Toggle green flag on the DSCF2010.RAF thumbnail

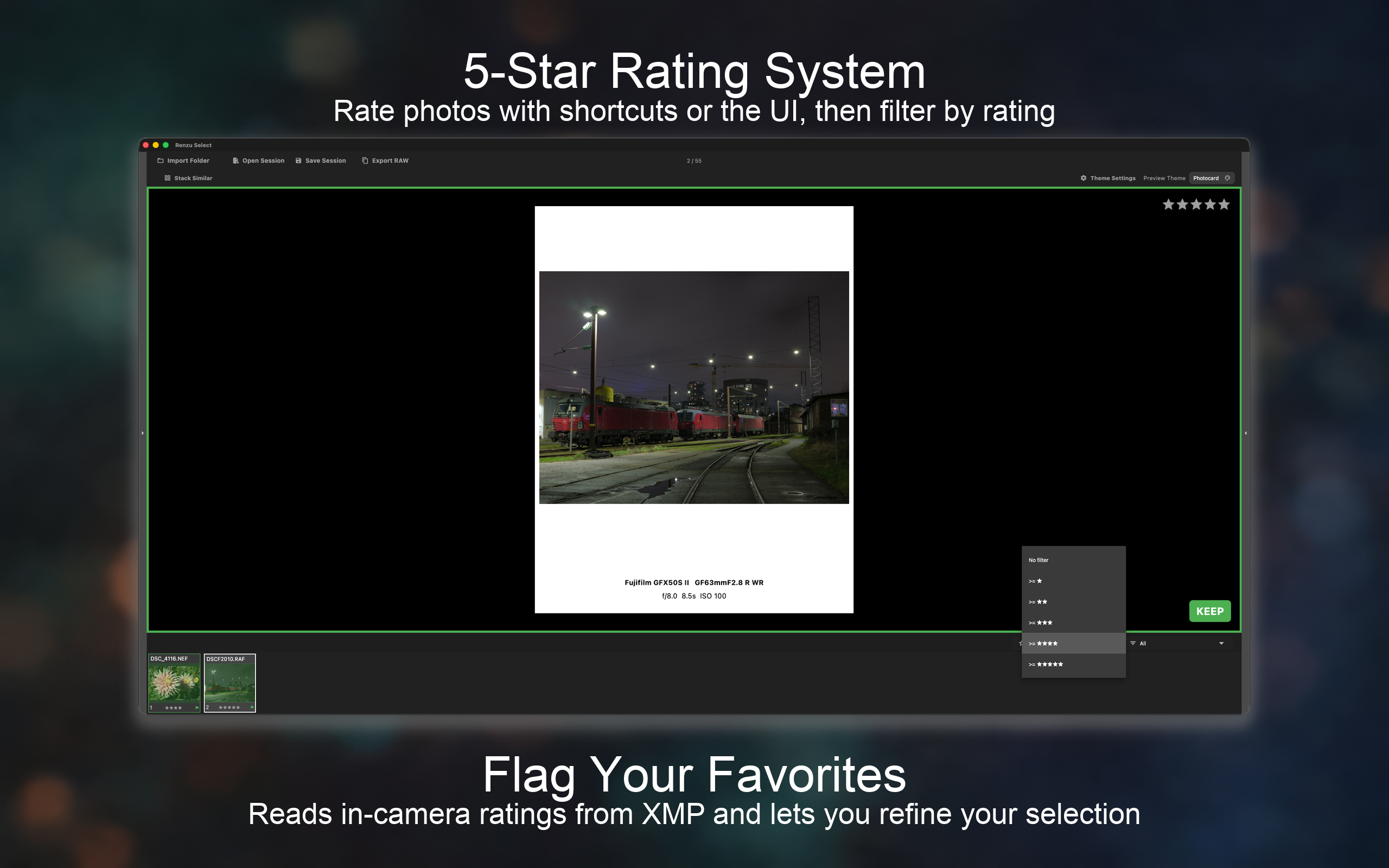click(x=252, y=708)
